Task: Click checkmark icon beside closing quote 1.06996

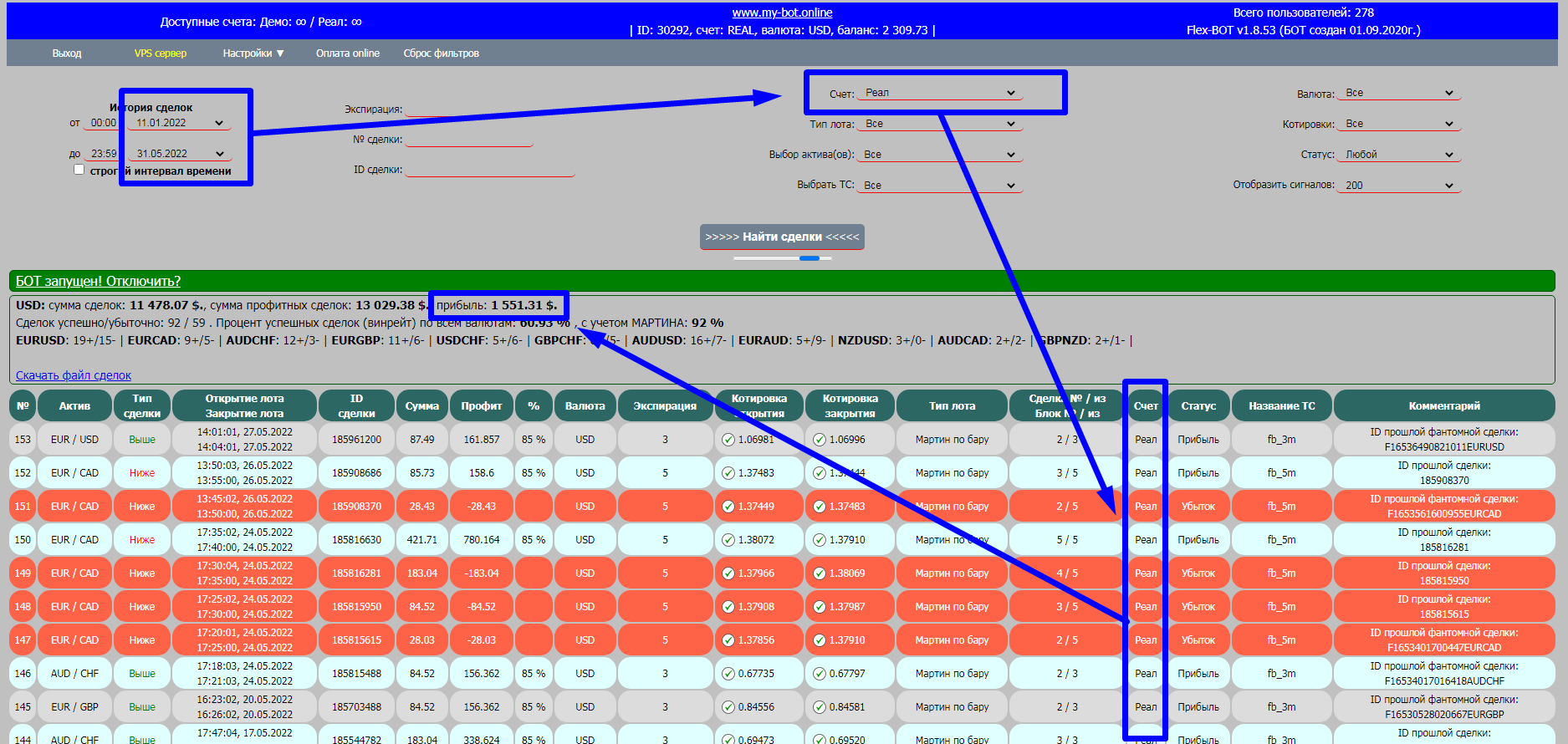Action: point(820,440)
